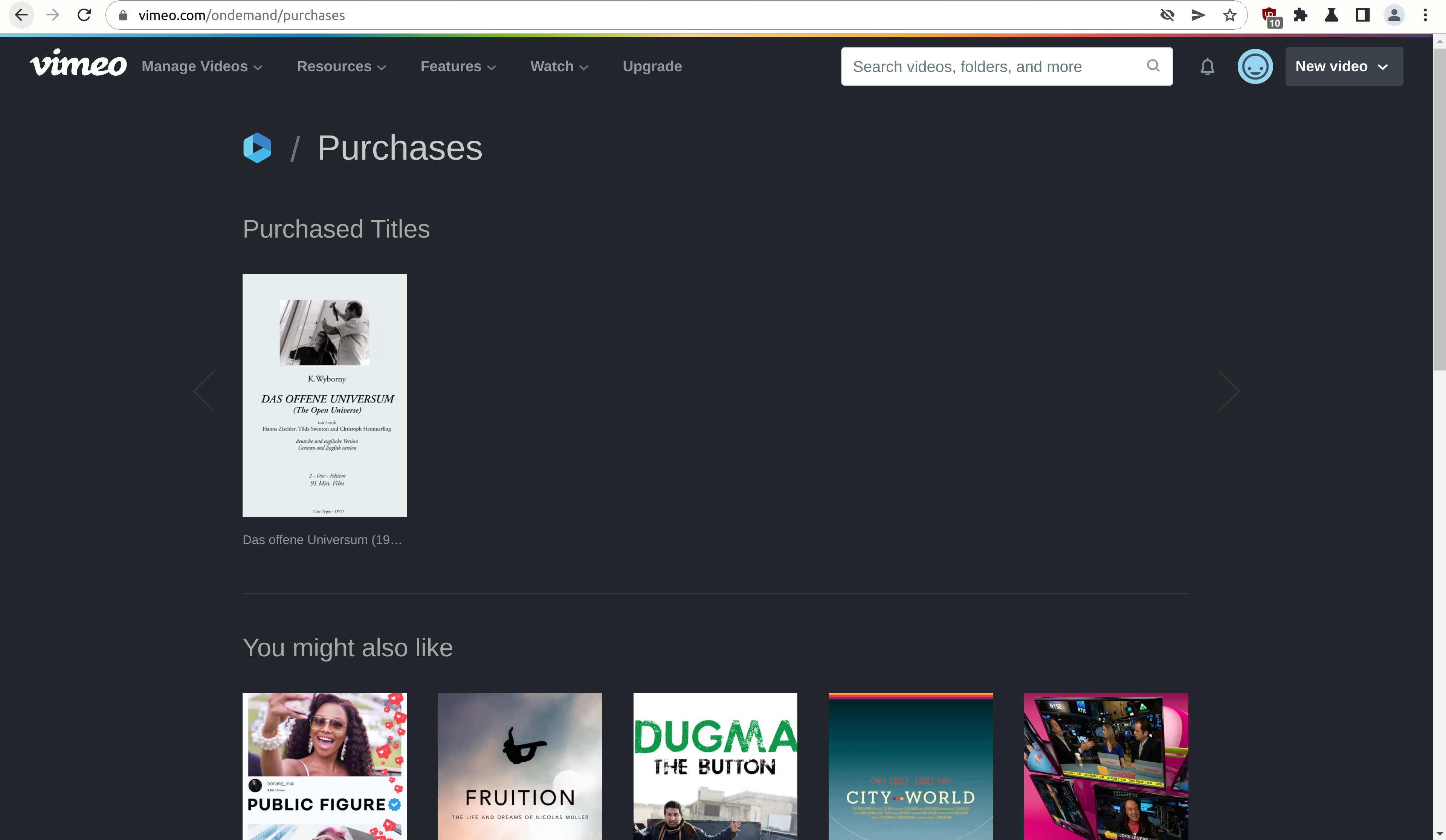Go back with browser back arrow
The height and width of the screenshot is (840, 1446).
point(21,15)
